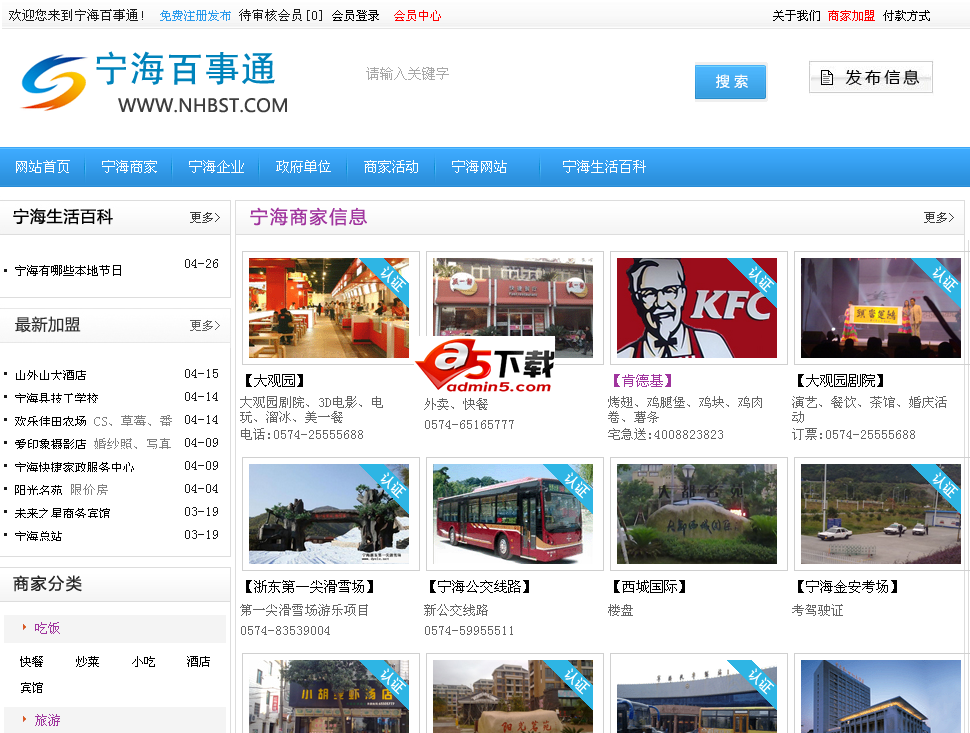970x733 pixels.
Task: Open the KFC 肯德基 thumbnail image
Action: click(x=696, y=308)
